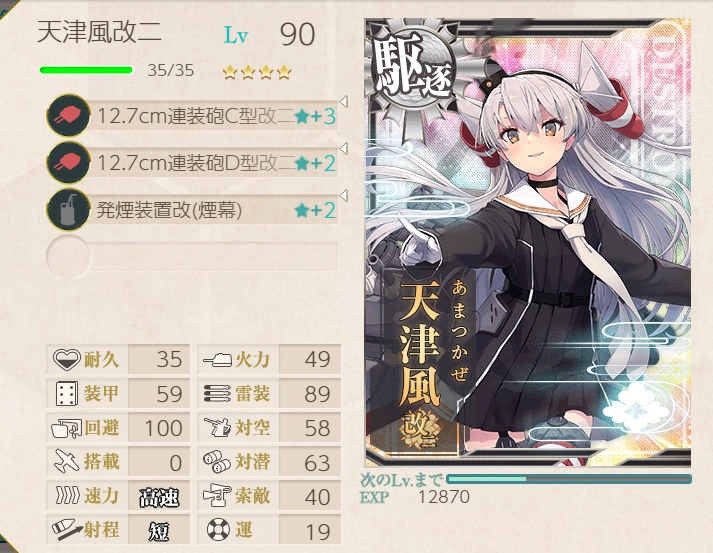Select the 発煙装置改(煙幕) equipment name

pyautogui.click(x=169, y=210)
